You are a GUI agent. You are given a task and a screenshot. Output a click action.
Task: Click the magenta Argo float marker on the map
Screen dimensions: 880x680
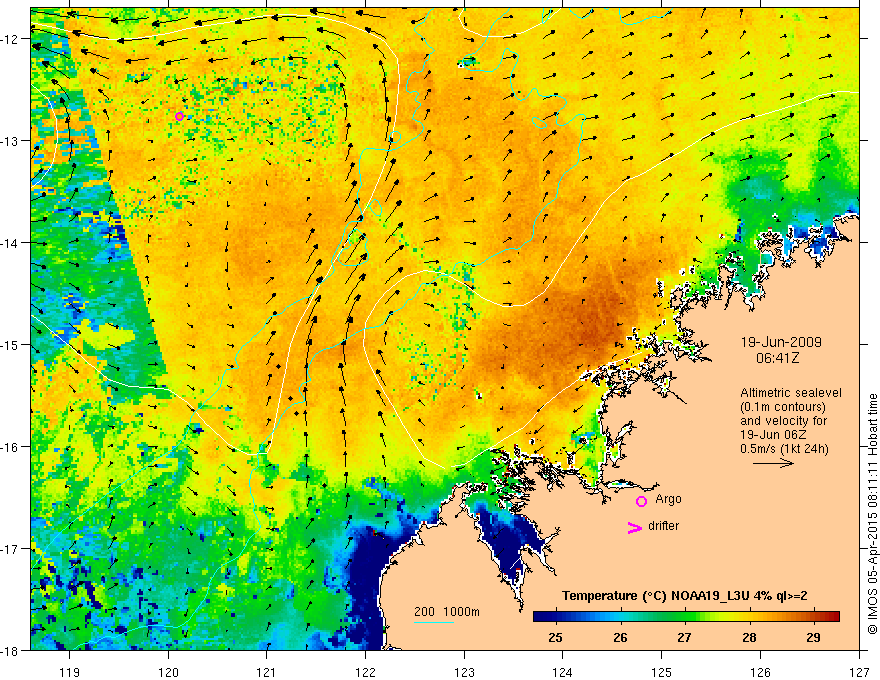[179, 116]
